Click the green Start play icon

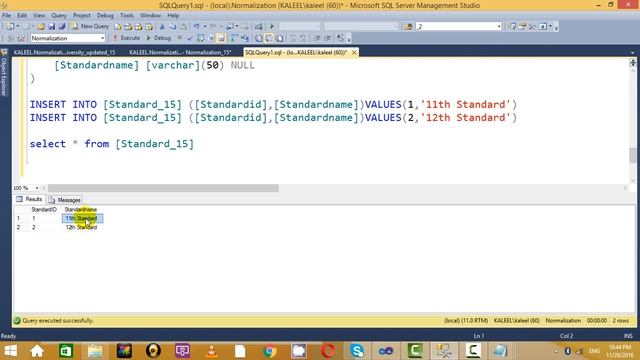coord(272,27)
